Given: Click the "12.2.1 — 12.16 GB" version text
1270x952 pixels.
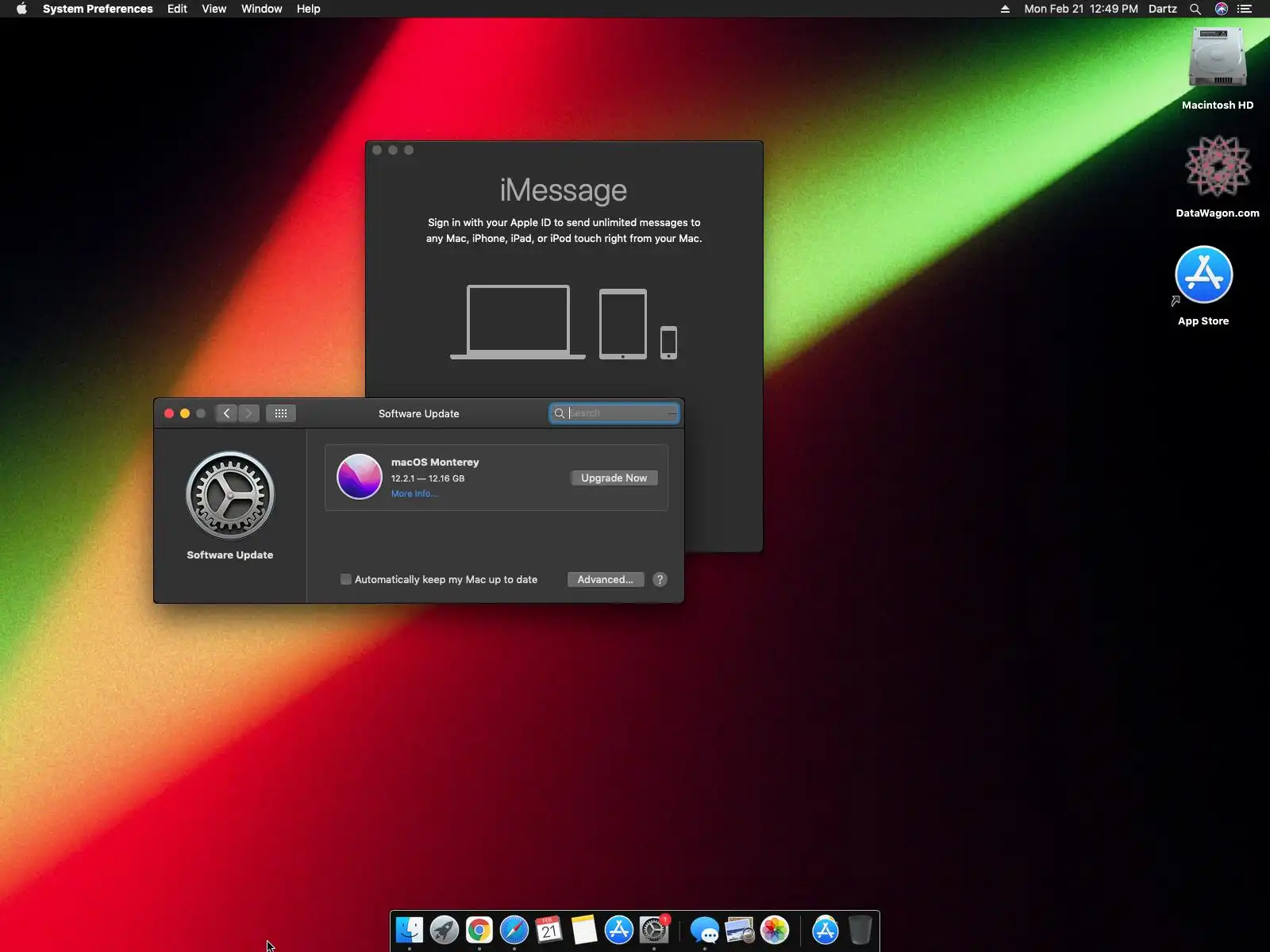Looking at the screenshot, I should tap(428, 478).
